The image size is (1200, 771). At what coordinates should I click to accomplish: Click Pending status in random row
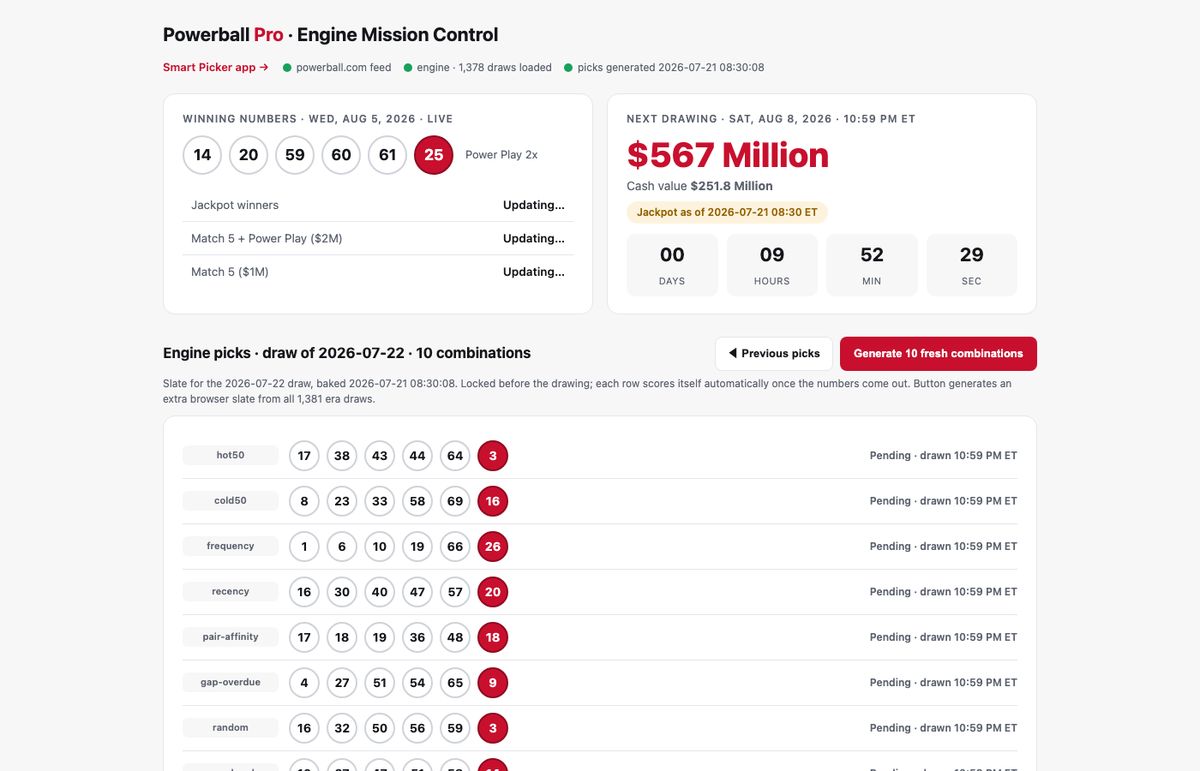click(943, 728)
